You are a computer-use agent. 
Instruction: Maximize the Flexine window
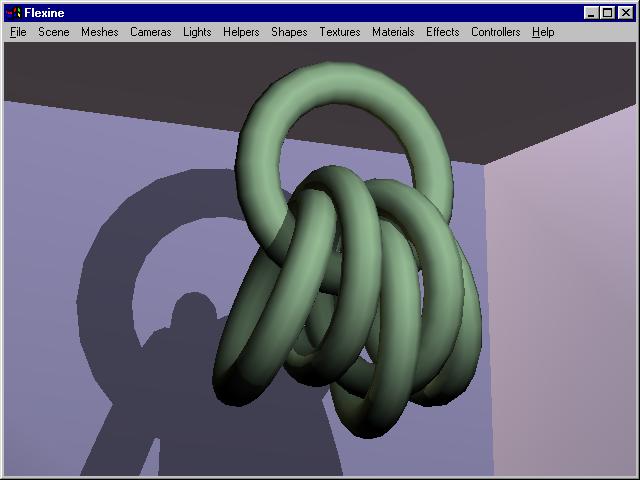607,13
